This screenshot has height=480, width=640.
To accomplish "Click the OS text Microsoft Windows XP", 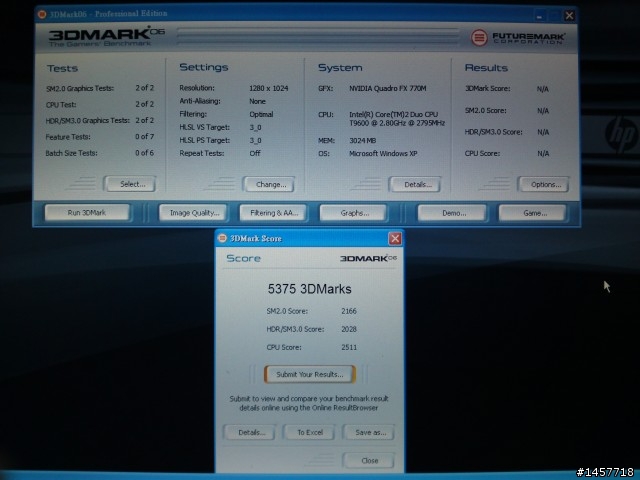I will [383, 153].
